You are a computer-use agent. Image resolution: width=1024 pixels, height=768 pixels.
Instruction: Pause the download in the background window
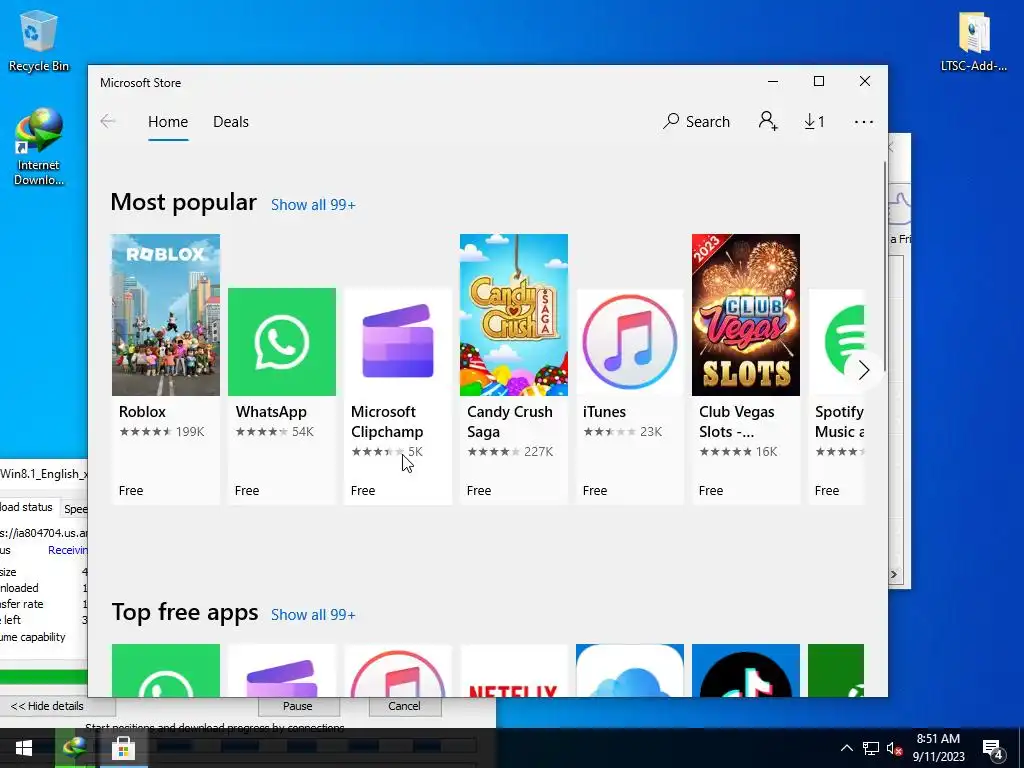(x=298, y=706)
